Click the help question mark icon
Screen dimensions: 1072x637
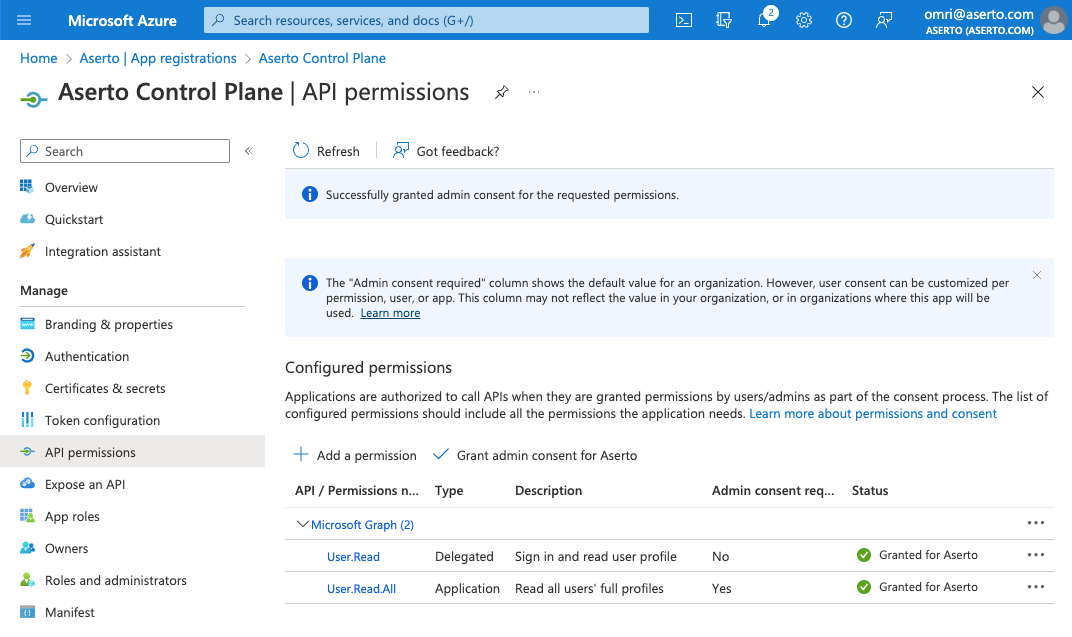[x=844, y=20]
